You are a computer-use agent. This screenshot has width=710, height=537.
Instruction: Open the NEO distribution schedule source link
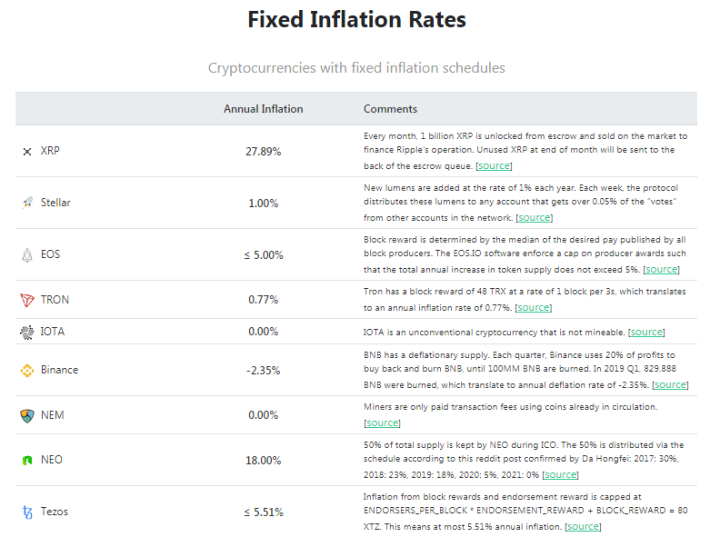click(561, 475)
